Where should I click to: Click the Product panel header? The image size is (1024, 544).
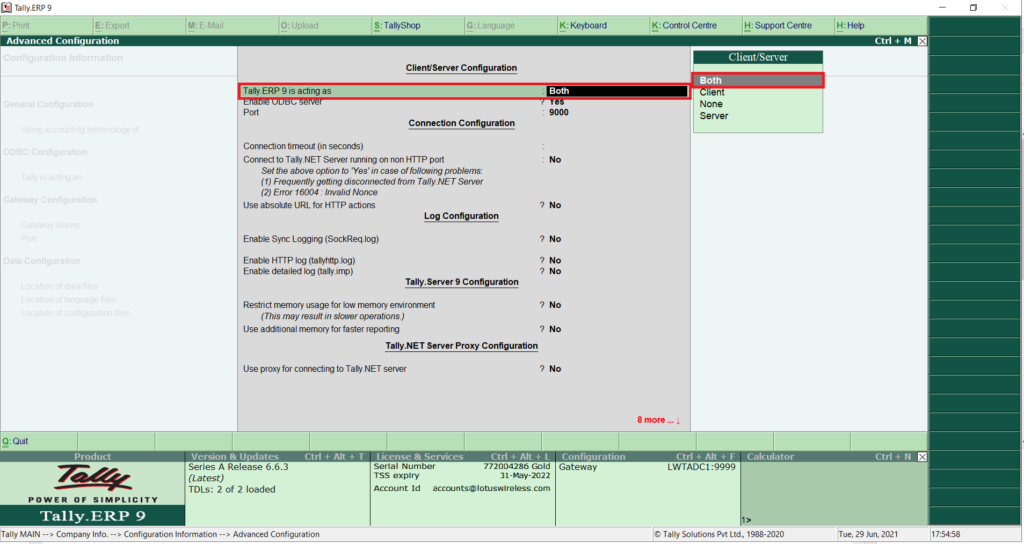point(93,456)
